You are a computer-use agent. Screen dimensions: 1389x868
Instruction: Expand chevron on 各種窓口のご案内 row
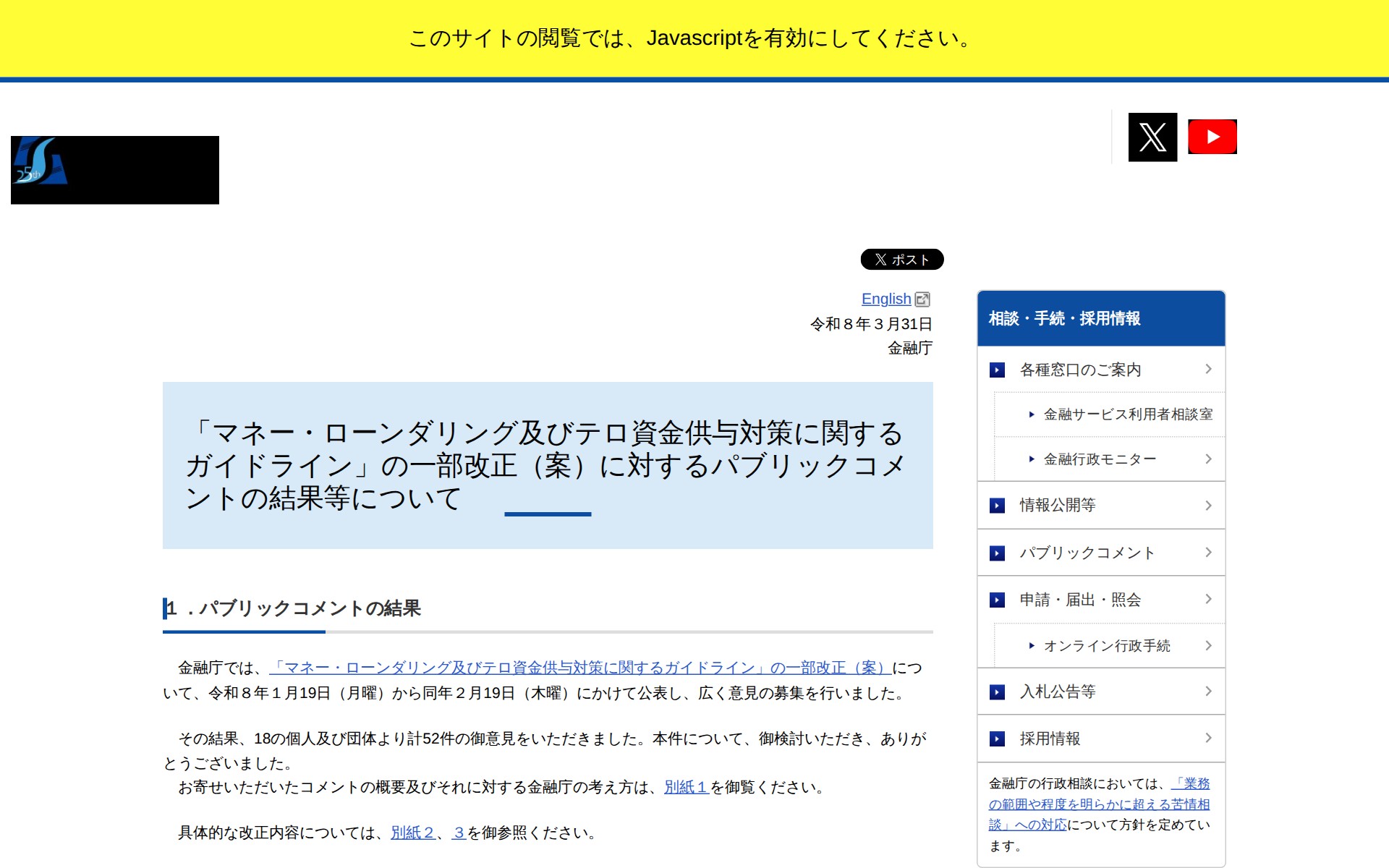pyautogui.click(x=1208, y=370)
